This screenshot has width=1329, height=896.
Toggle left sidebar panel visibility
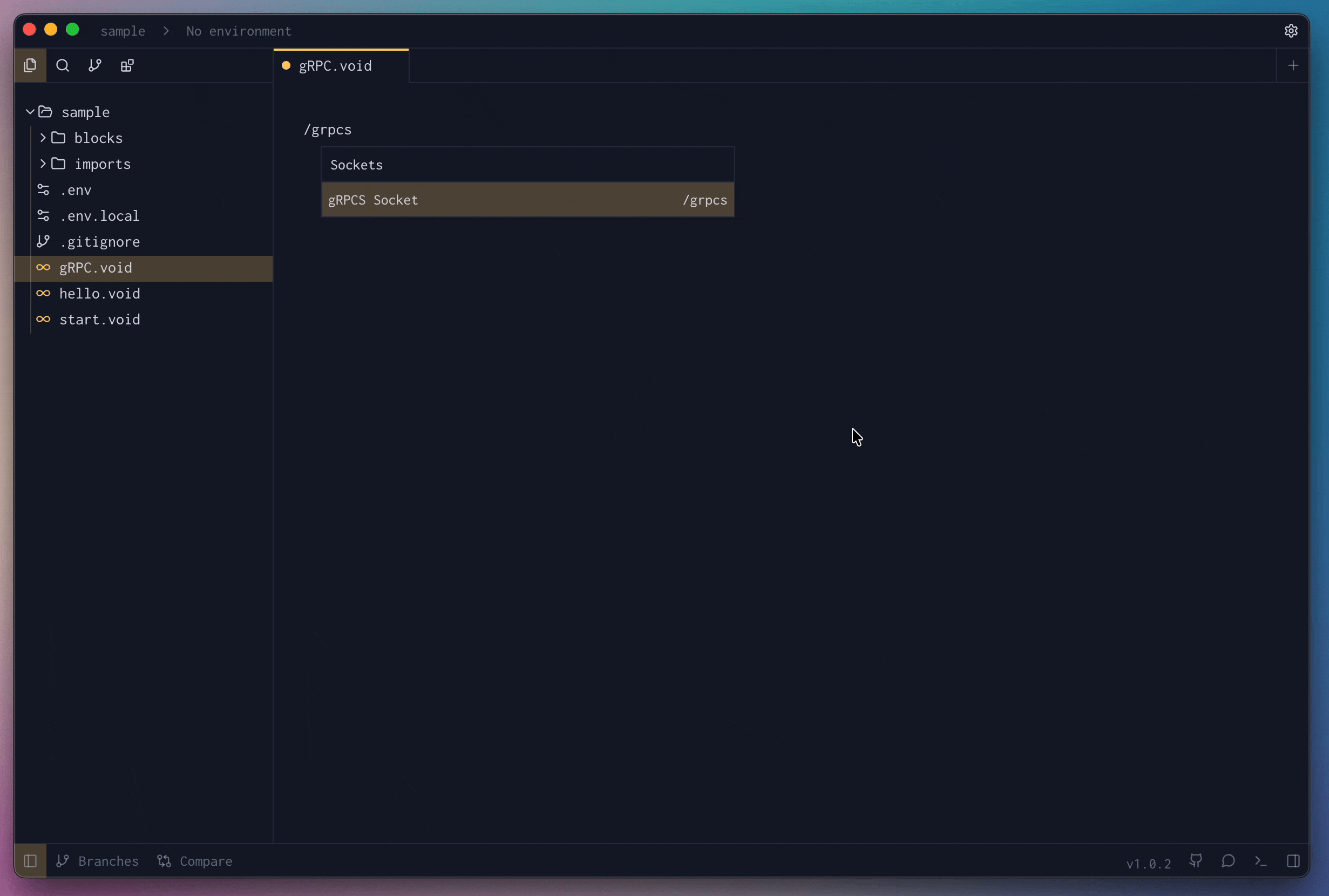(30, 860)
